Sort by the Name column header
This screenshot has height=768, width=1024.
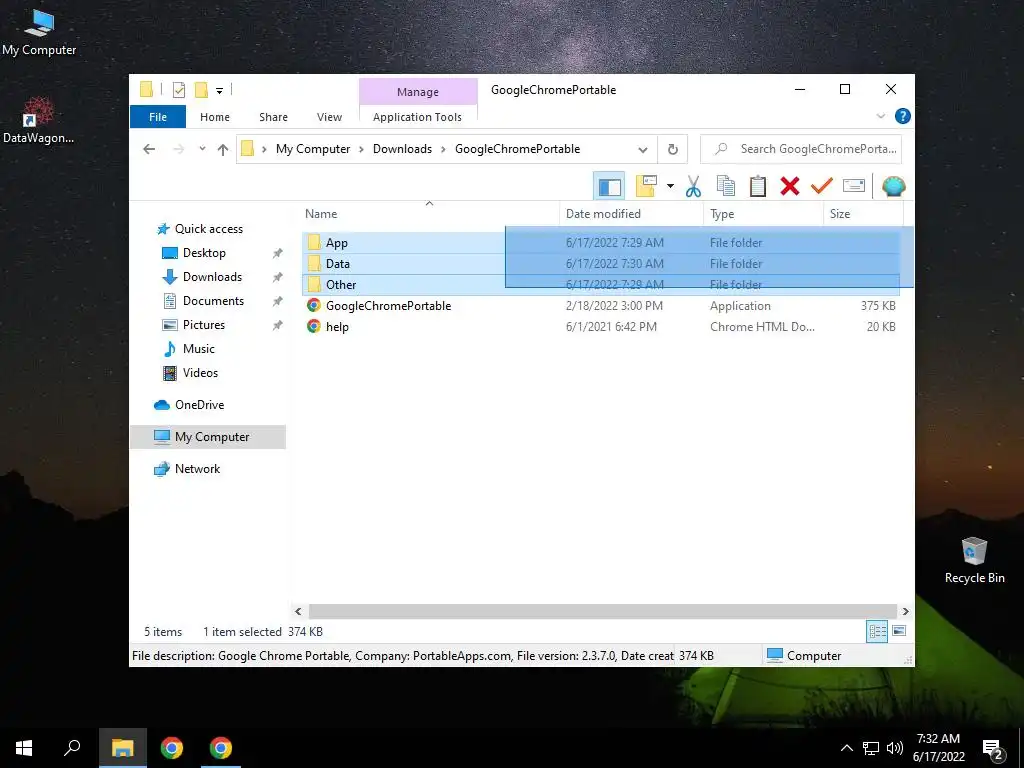tap(429, 214)
